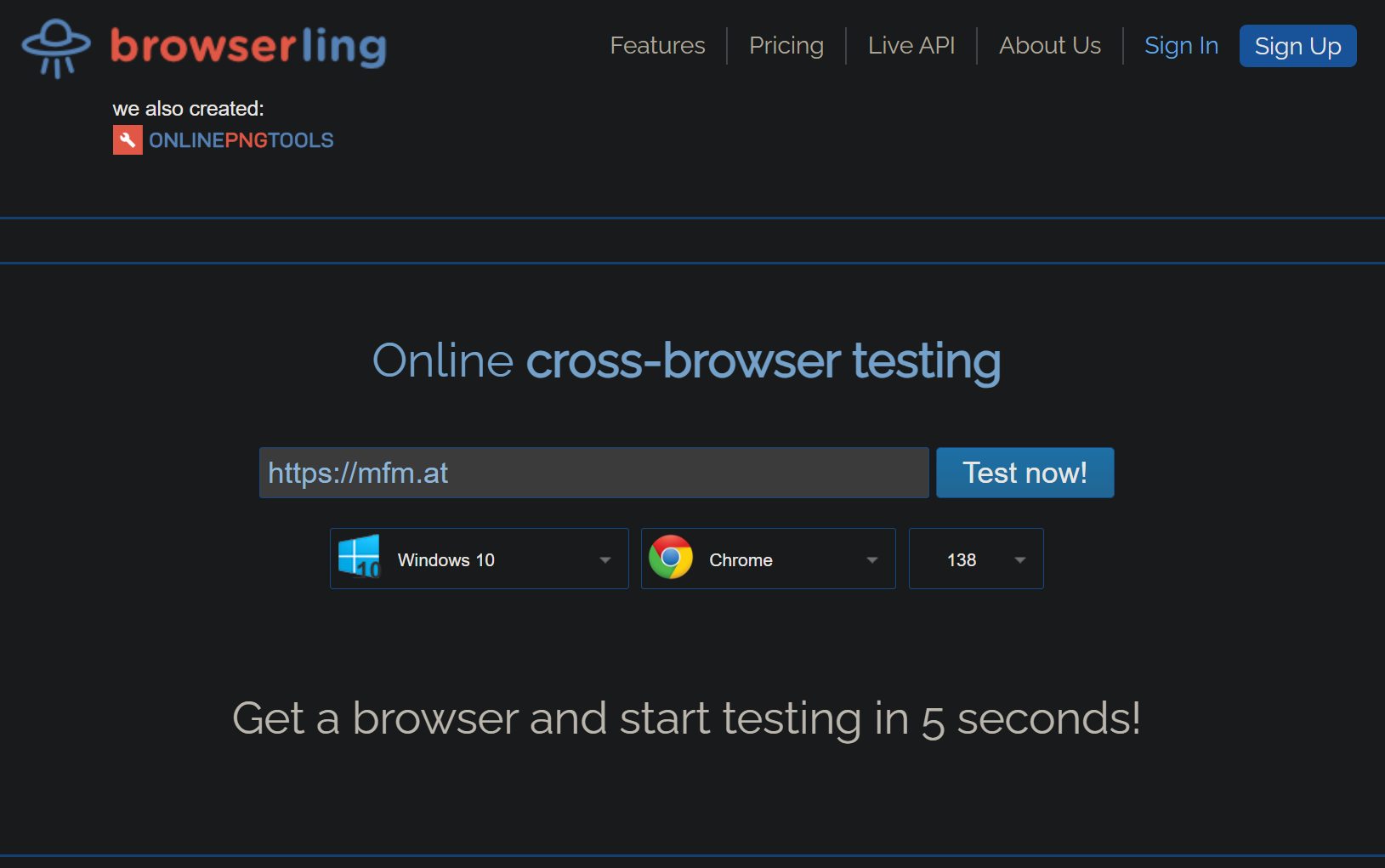Click the Chrome label in browser selector
This screenshot has width=1385, height=868.
click(741, 559)
